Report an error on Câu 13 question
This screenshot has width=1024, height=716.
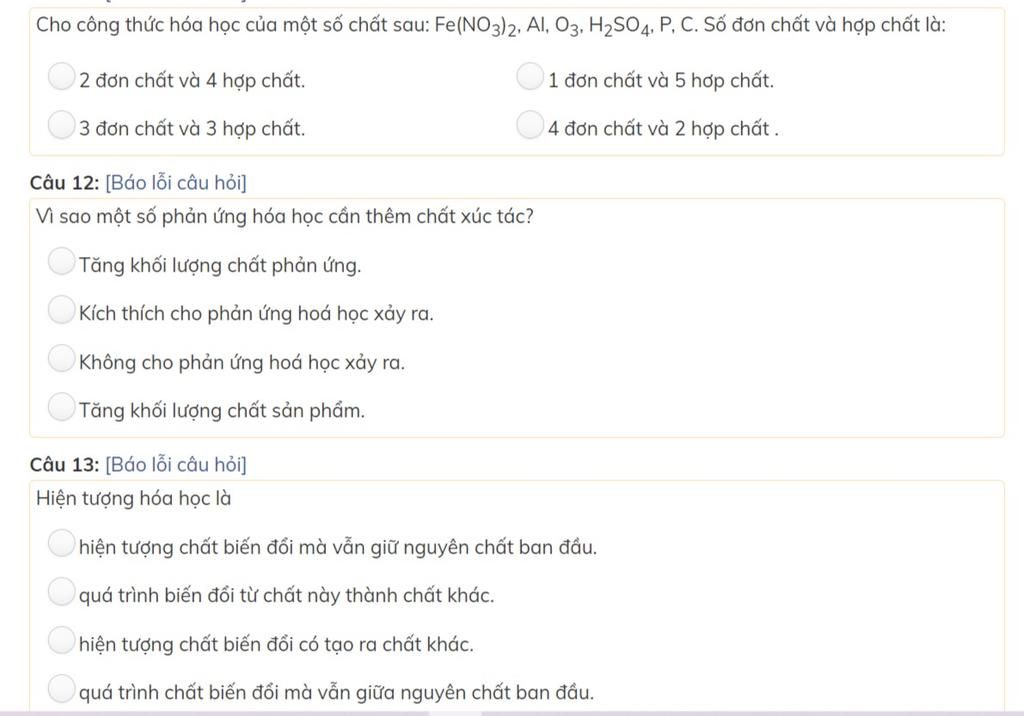tap(175, 465)
